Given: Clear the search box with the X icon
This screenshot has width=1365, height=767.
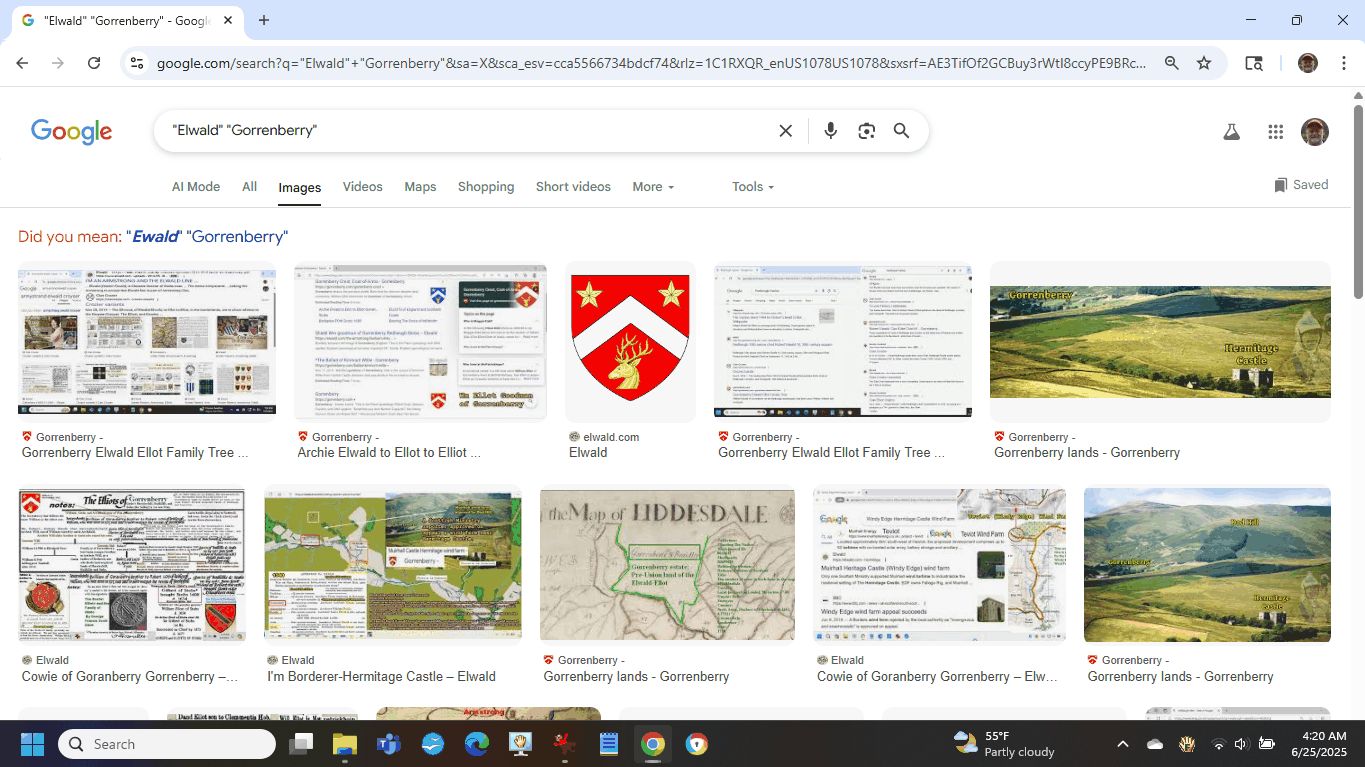Looking at the screenshot, I should (x=786, y=131).
